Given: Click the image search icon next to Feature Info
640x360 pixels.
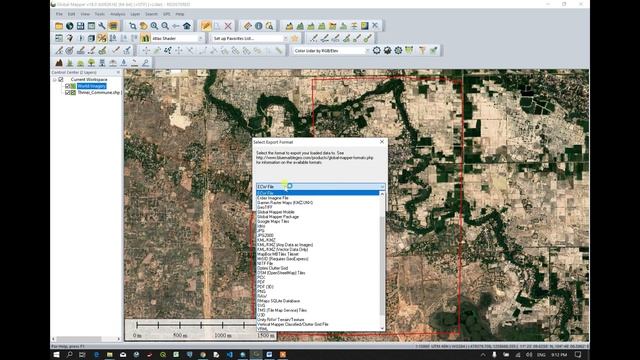Looking at the screenshot, I should 269,26.
